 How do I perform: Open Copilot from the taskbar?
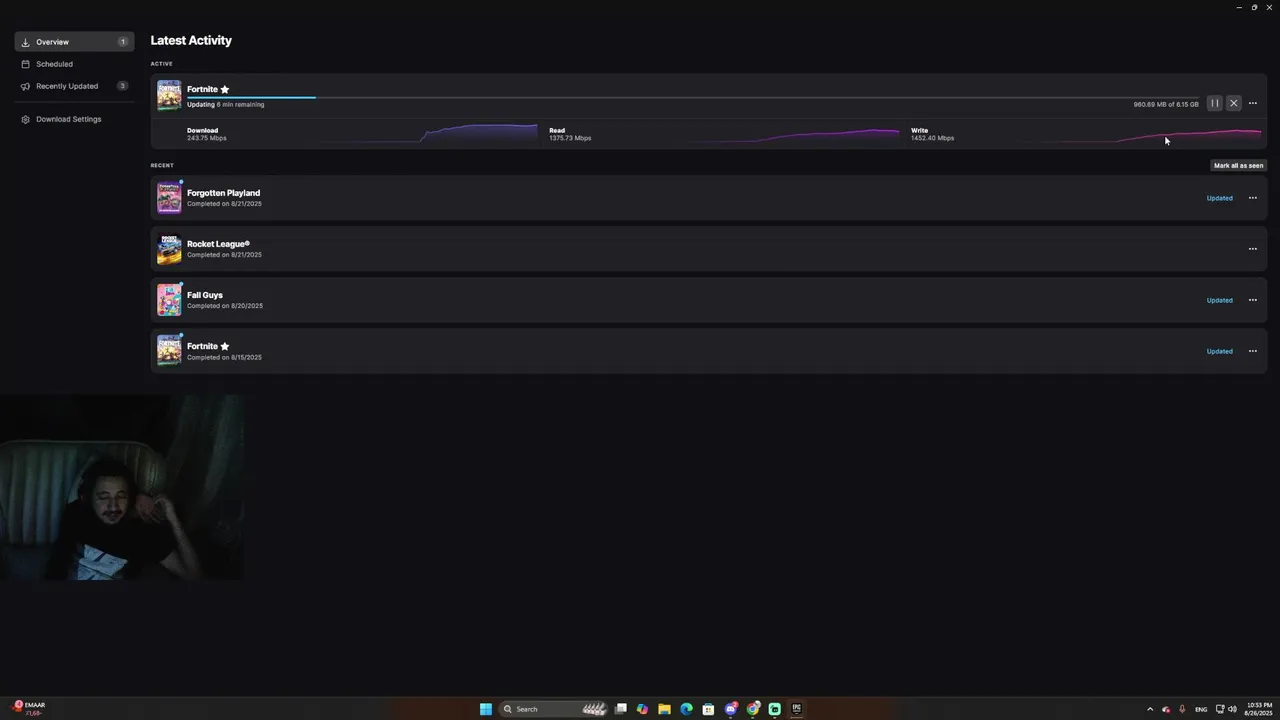[642, 709]
